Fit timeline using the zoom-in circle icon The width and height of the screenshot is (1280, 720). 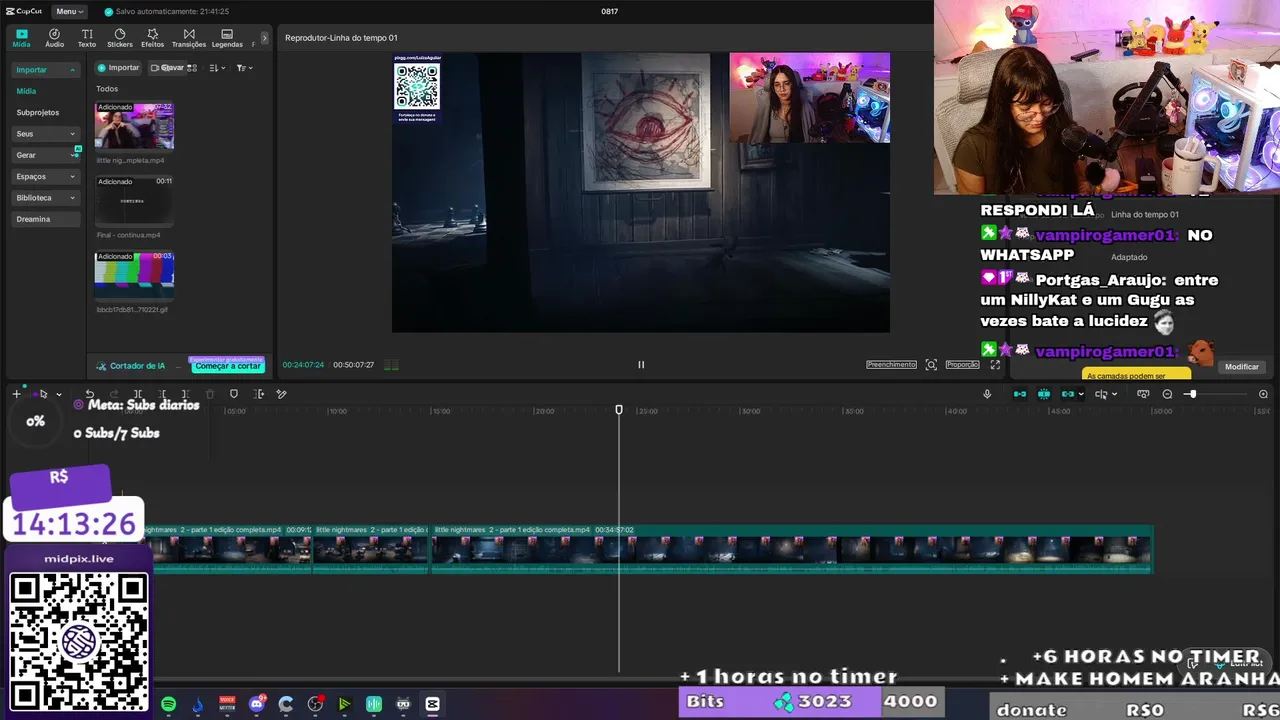pos(1263,394)
